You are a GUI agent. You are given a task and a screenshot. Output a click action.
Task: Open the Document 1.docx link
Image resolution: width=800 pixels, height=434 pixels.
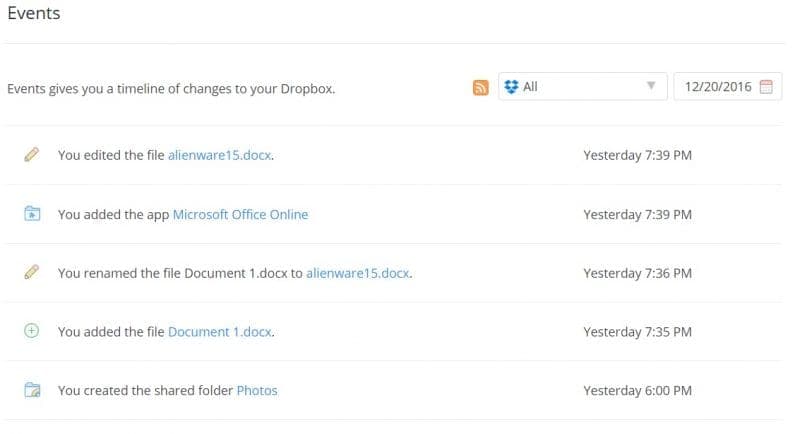pos(219,332)
